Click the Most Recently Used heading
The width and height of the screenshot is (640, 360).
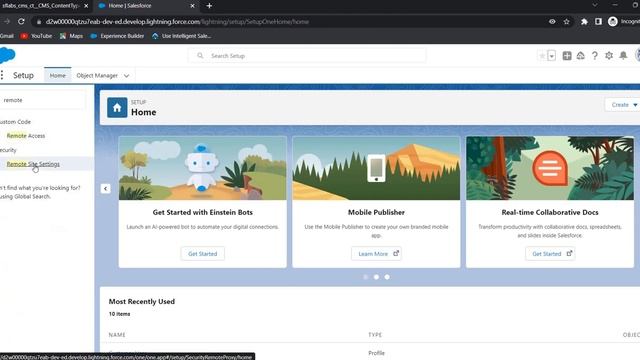[x=142, y=302]
